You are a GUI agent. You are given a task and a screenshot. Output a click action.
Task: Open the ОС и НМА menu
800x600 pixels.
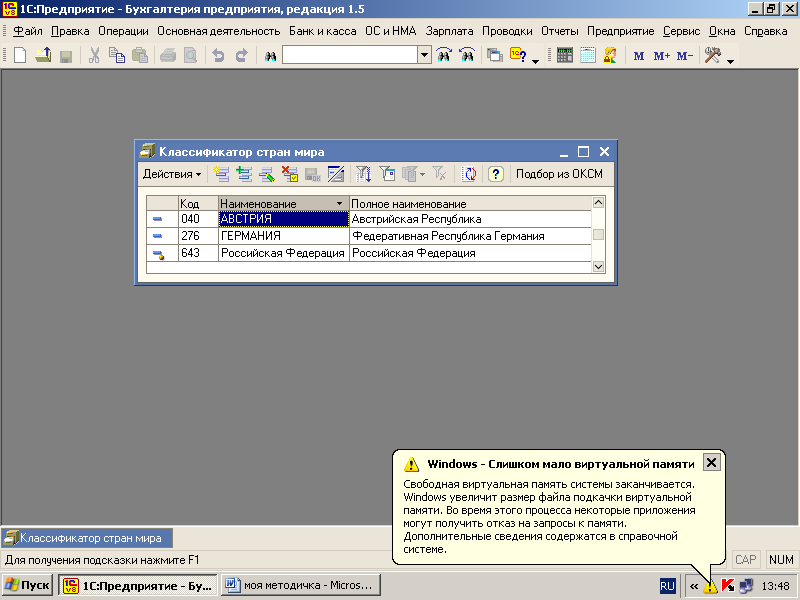391,31
